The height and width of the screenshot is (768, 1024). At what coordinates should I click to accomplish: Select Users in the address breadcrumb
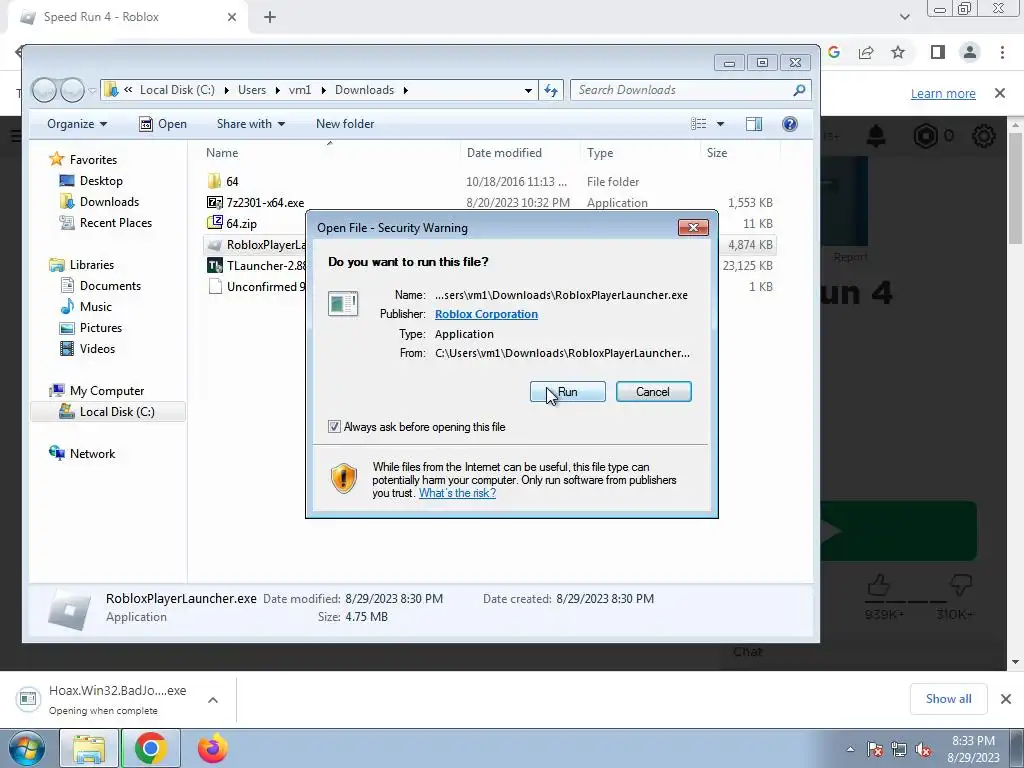point(252,90)
